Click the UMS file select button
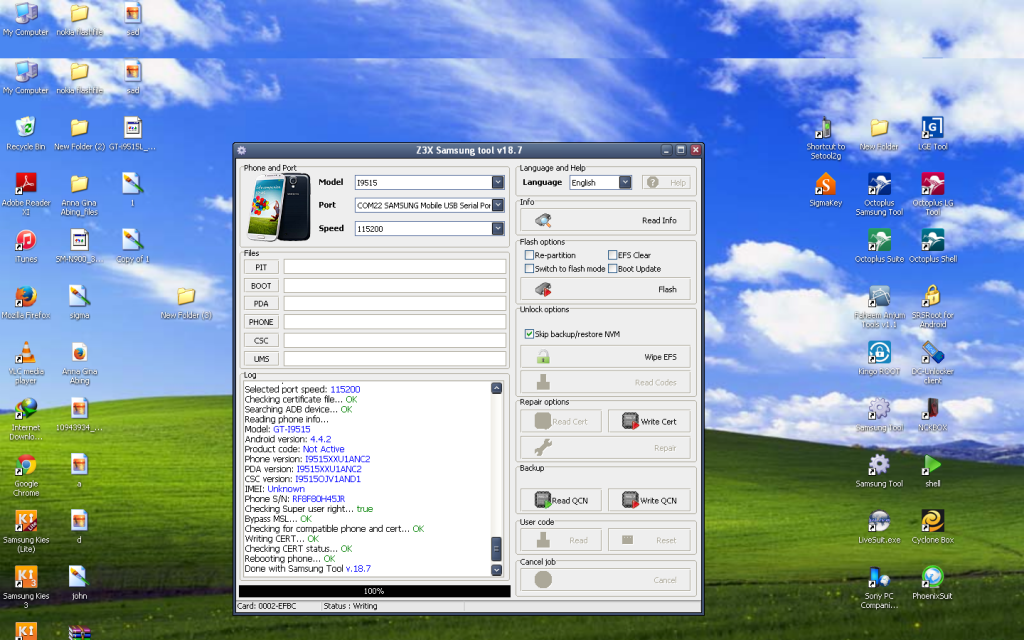 pos(261,359)
